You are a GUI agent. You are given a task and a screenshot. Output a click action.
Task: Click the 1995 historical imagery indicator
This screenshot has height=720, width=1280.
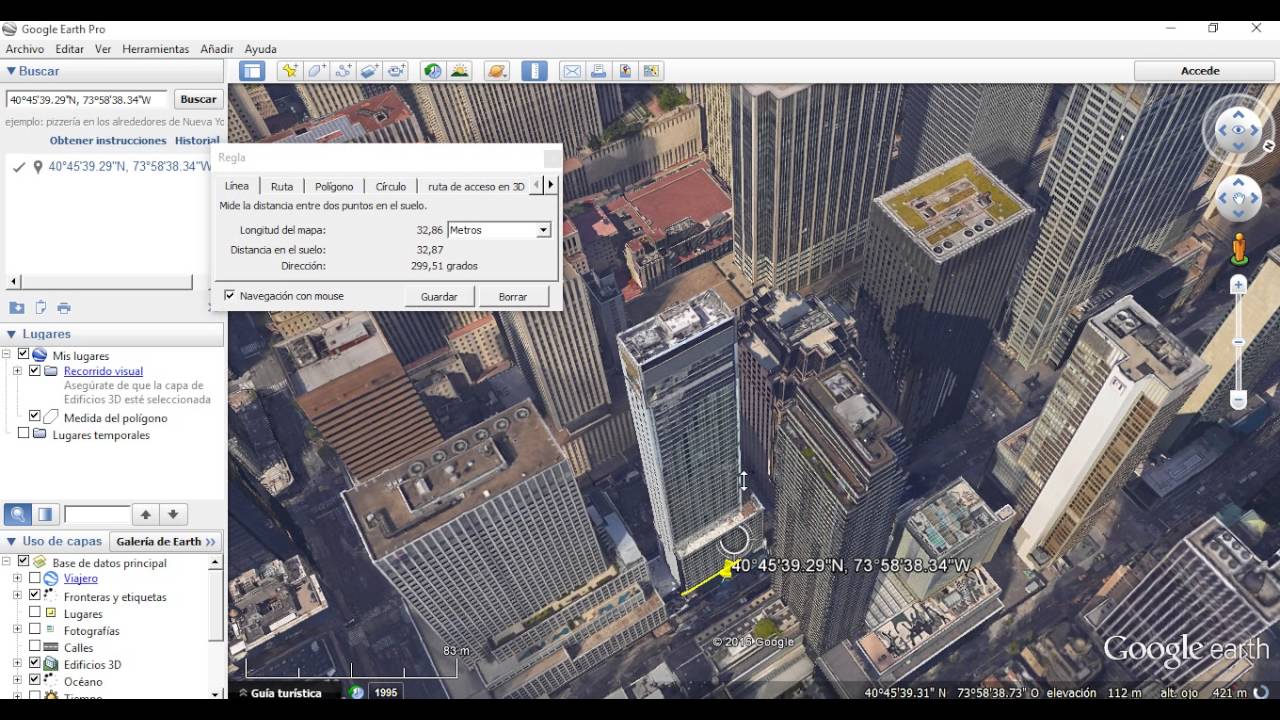tap(385, 692)
